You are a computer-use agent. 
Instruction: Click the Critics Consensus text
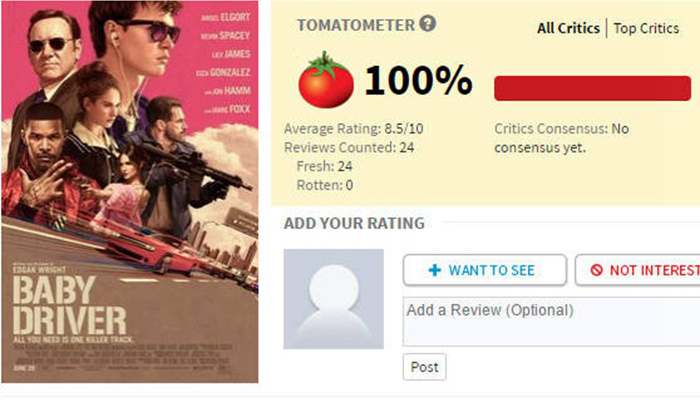pos(562,138)
